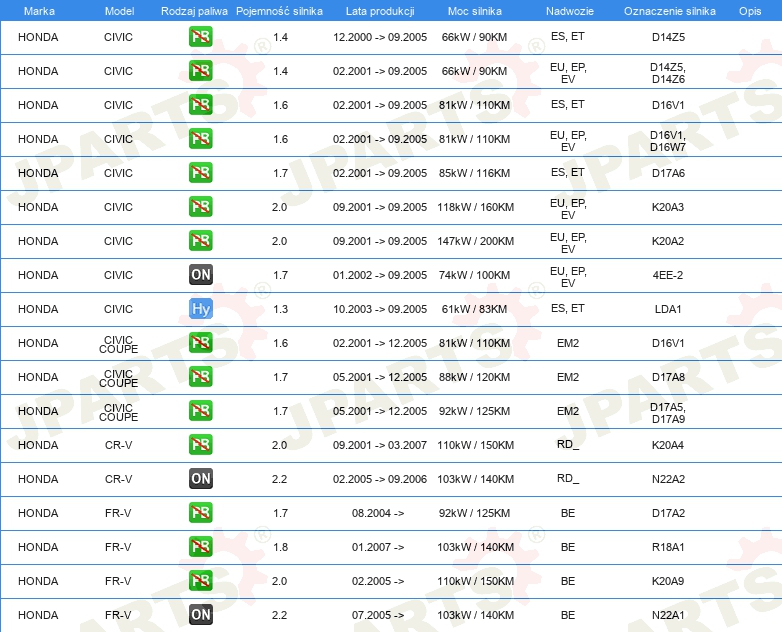Select engine code D17A6 cell
Image resolution: width=782 pixels, height=632 pixels.
668,173
